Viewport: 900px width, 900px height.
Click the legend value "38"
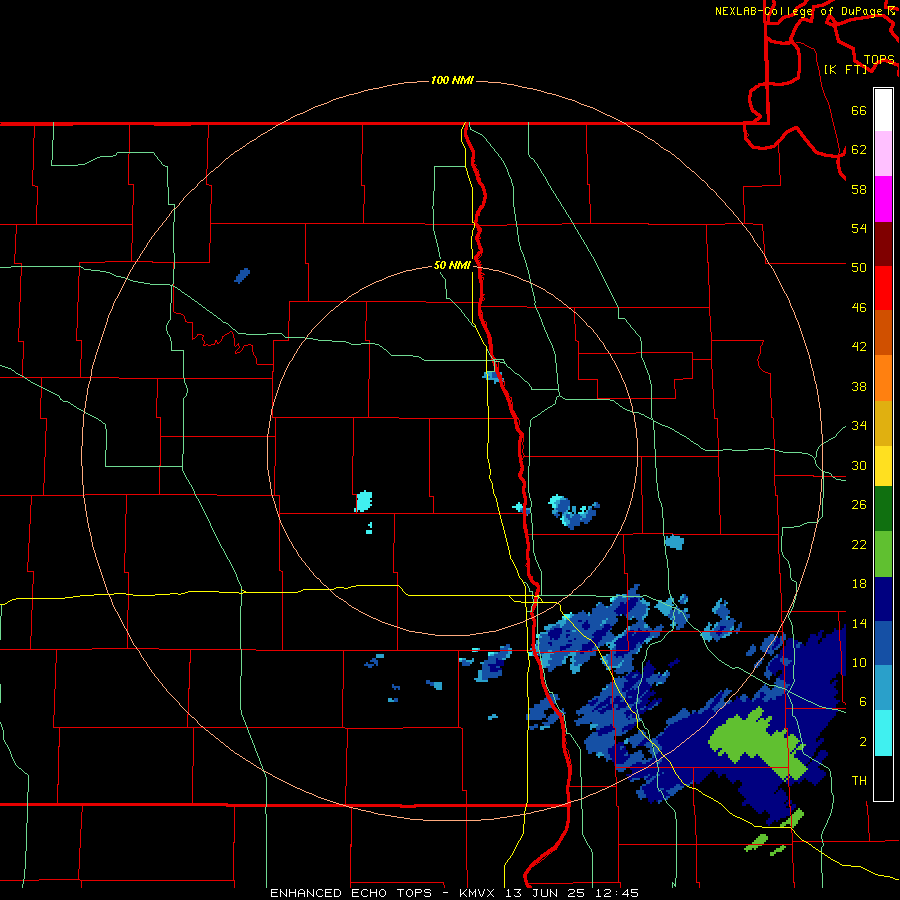[859, 386]
